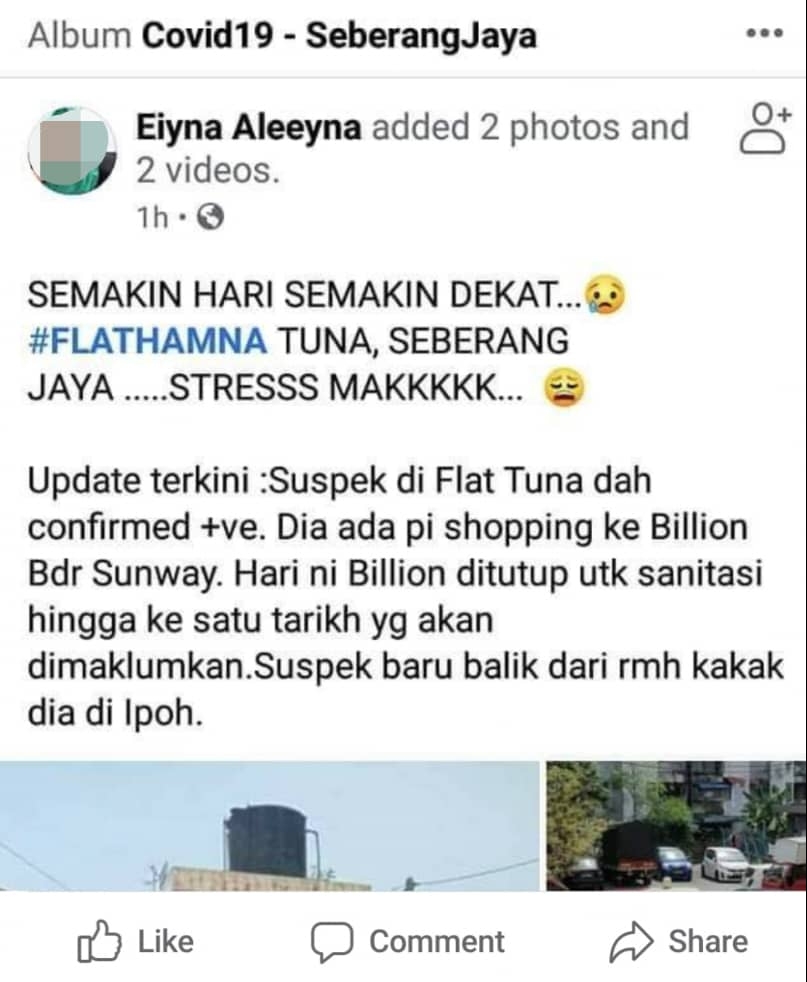Open the water tank photo thumbnail
The height and width of the screenshot is (982, 807).
(269, 825)
